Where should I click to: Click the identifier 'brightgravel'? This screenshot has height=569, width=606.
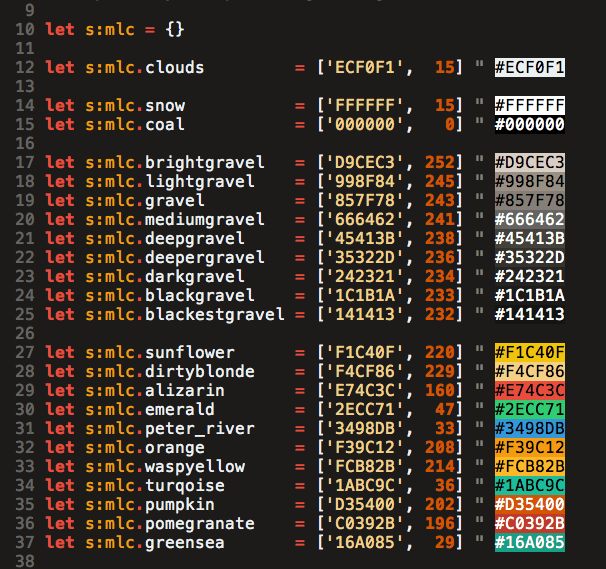click(x=205, y=162)
